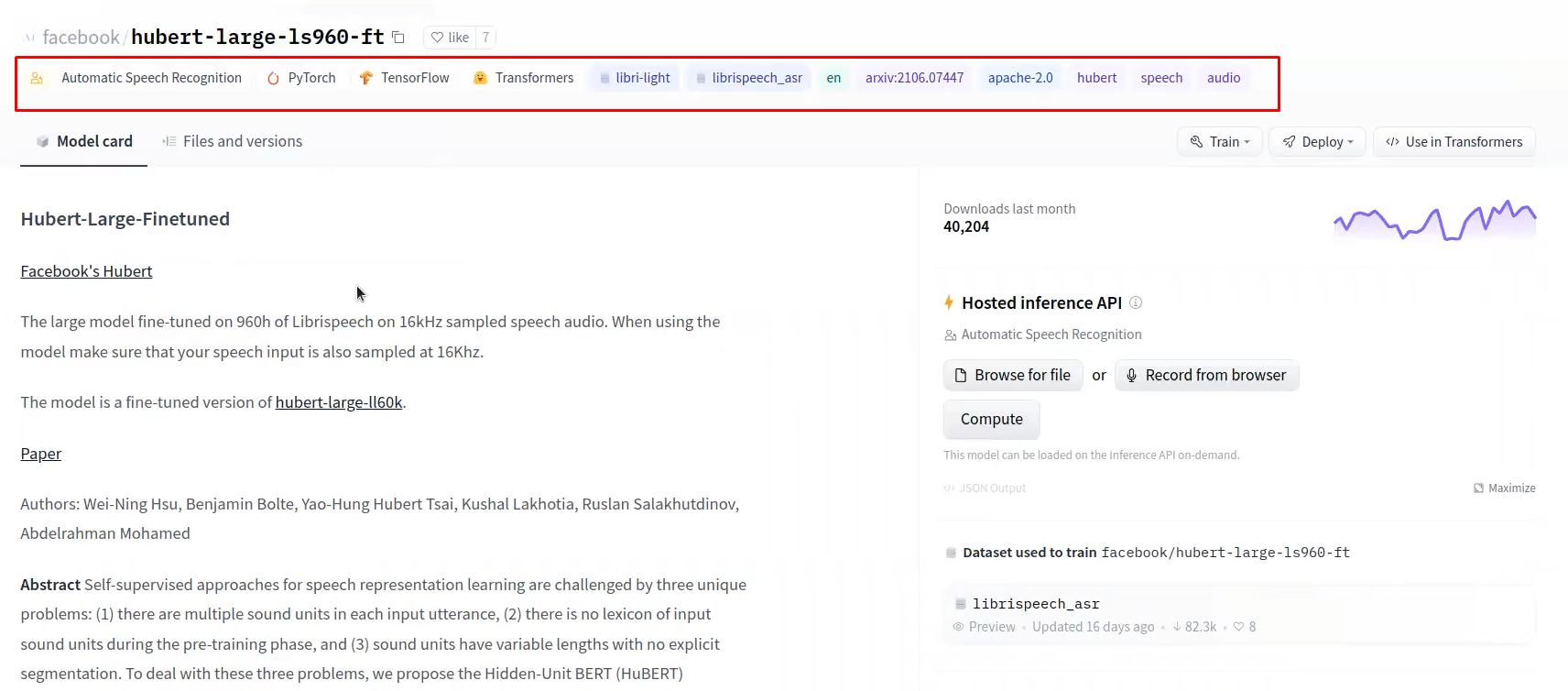
Task: Open the hubert-large-ll60k link
Action: coord(339,402)
